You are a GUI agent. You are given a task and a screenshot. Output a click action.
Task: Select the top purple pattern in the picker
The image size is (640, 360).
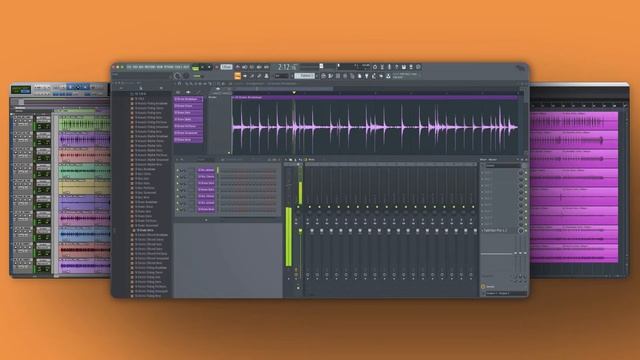pyautogui.click(x=188, y=99)
